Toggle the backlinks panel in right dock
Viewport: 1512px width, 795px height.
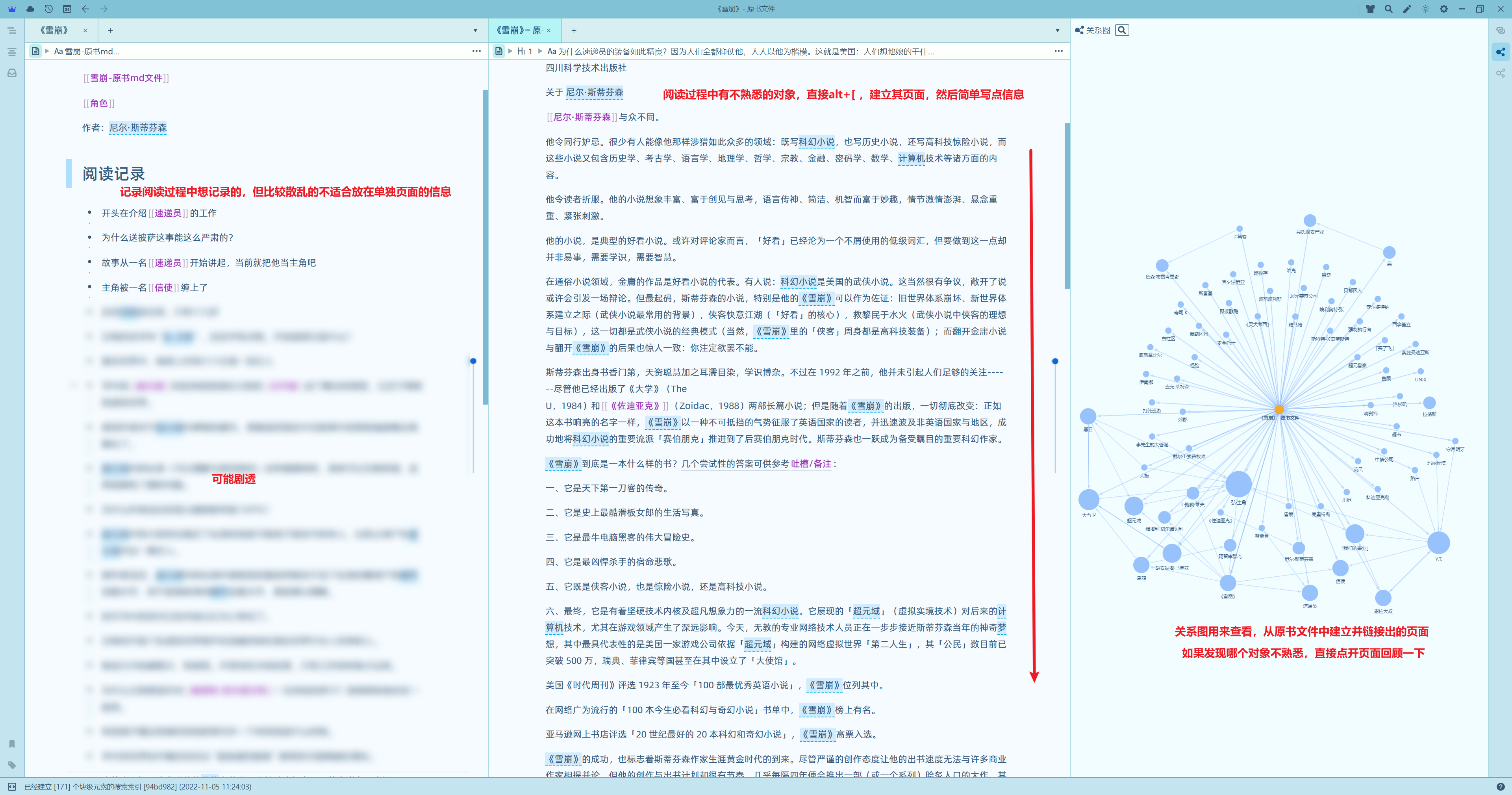(1500, 31)
